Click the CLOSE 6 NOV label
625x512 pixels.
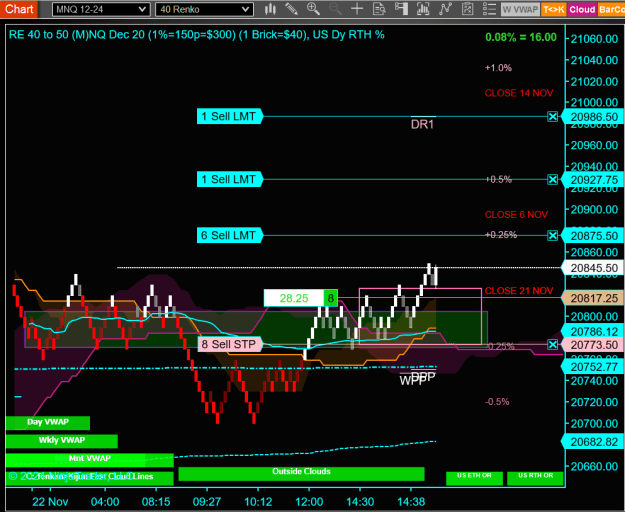coord(516,215)
